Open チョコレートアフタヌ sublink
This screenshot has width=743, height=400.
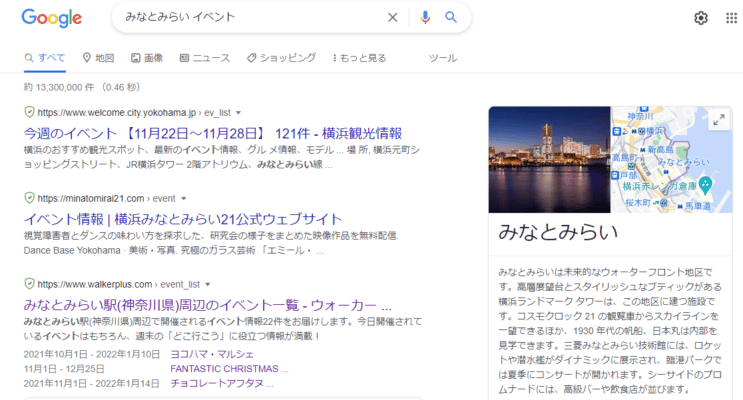pyautogui.click(x=221, y=383)
